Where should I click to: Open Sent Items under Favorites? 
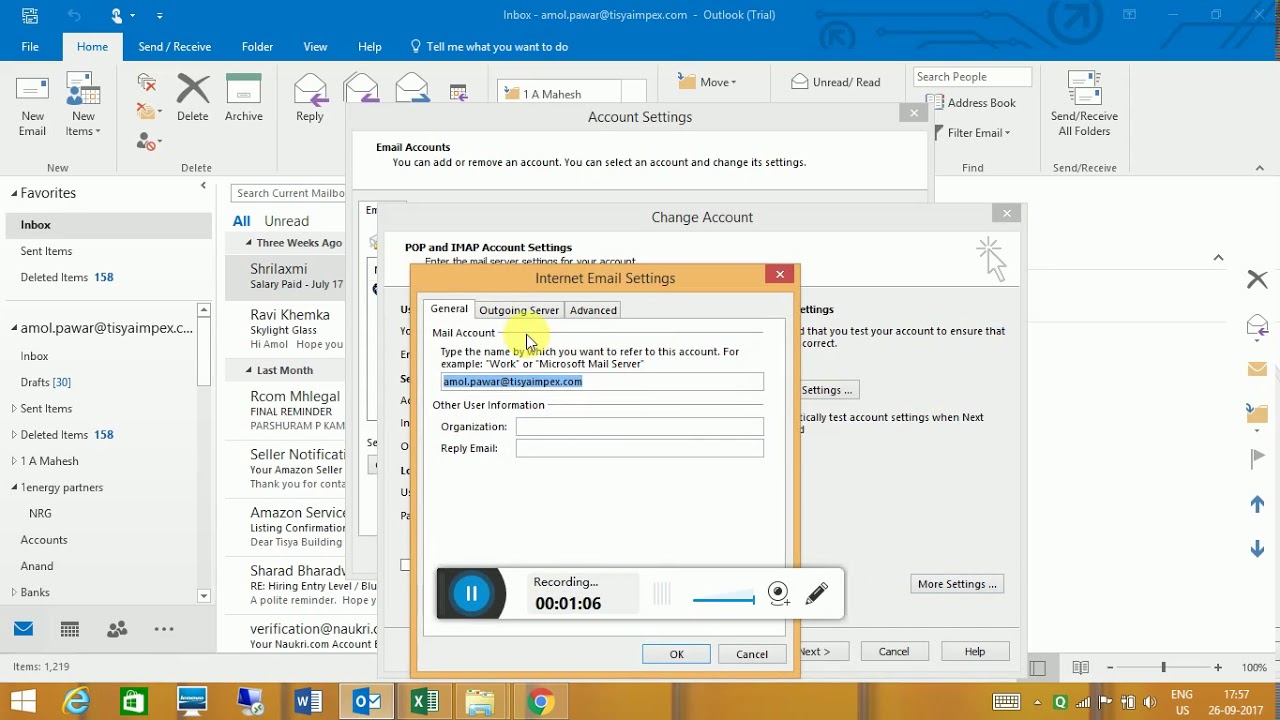tap(46, 251)
